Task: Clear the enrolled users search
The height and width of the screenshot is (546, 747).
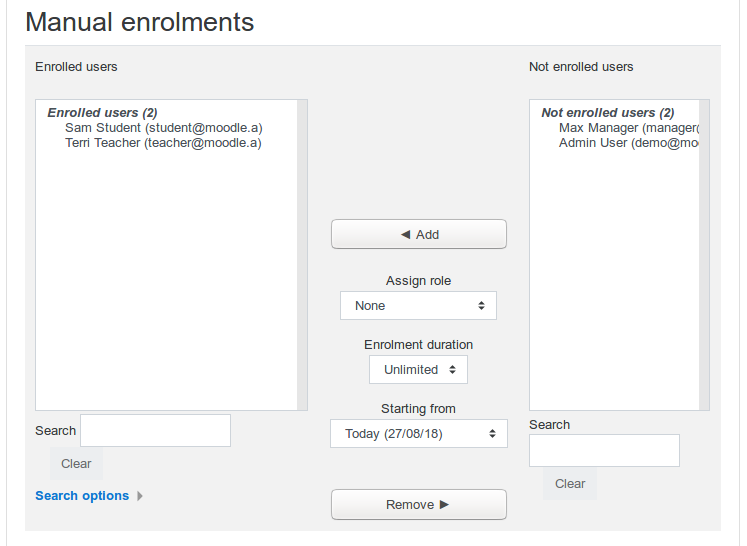Action: pos(76,464)
